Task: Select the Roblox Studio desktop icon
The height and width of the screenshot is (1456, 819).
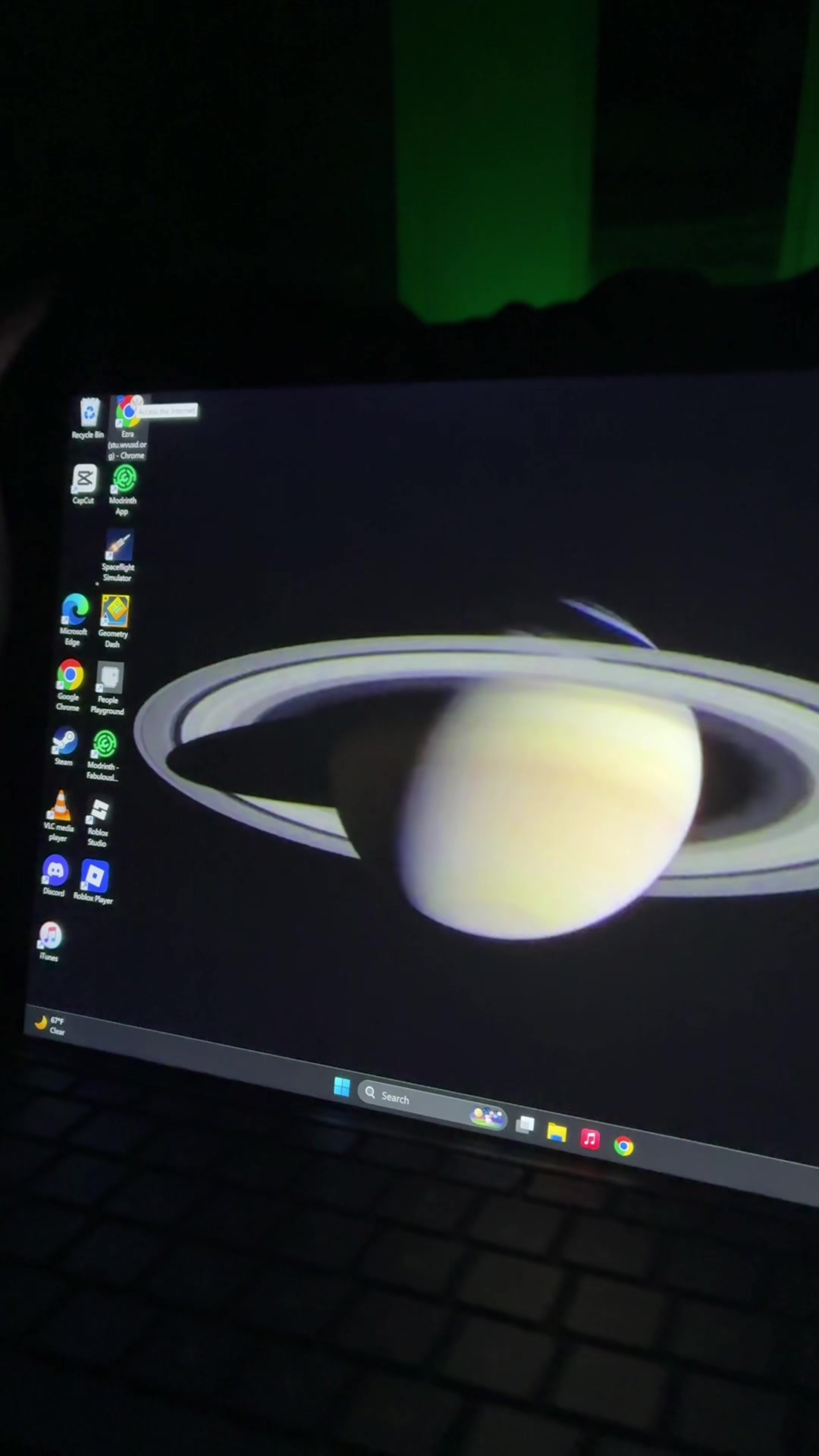Action: [98, 822]
